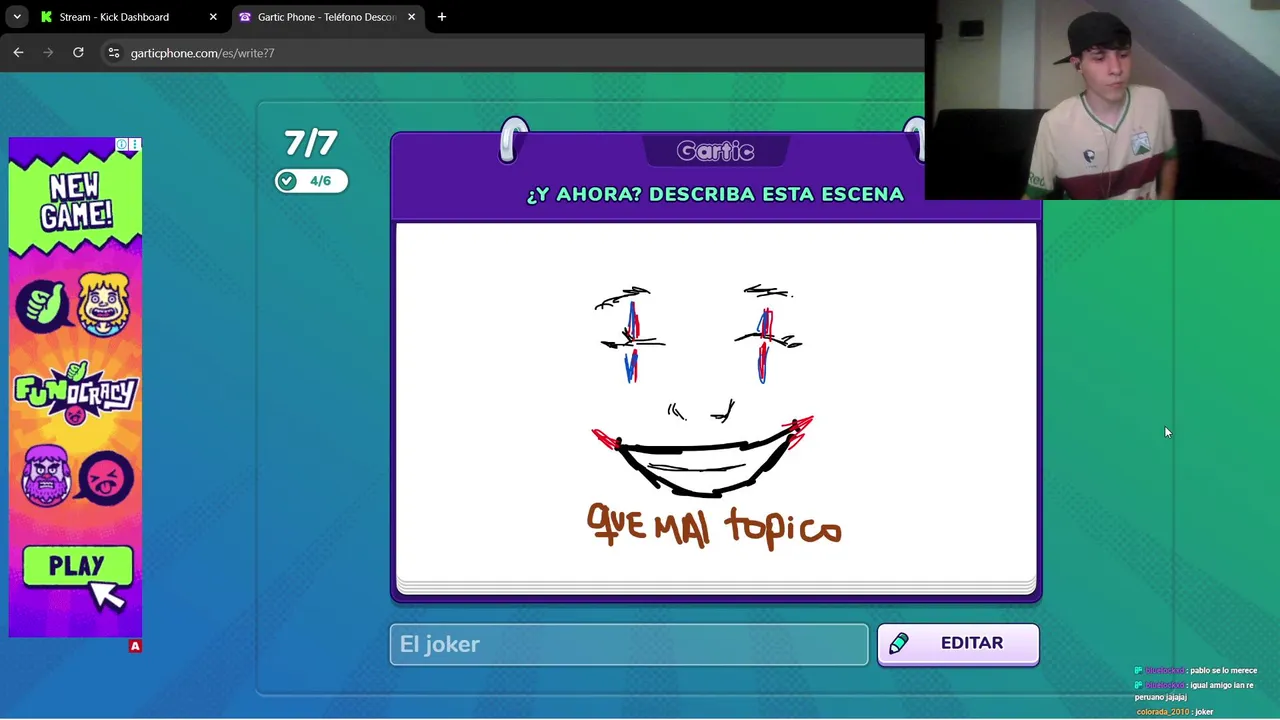Close the Gartic Phone tab
Image resolution: width=1280 pixels, height=720 pixels.
point(411,17)
